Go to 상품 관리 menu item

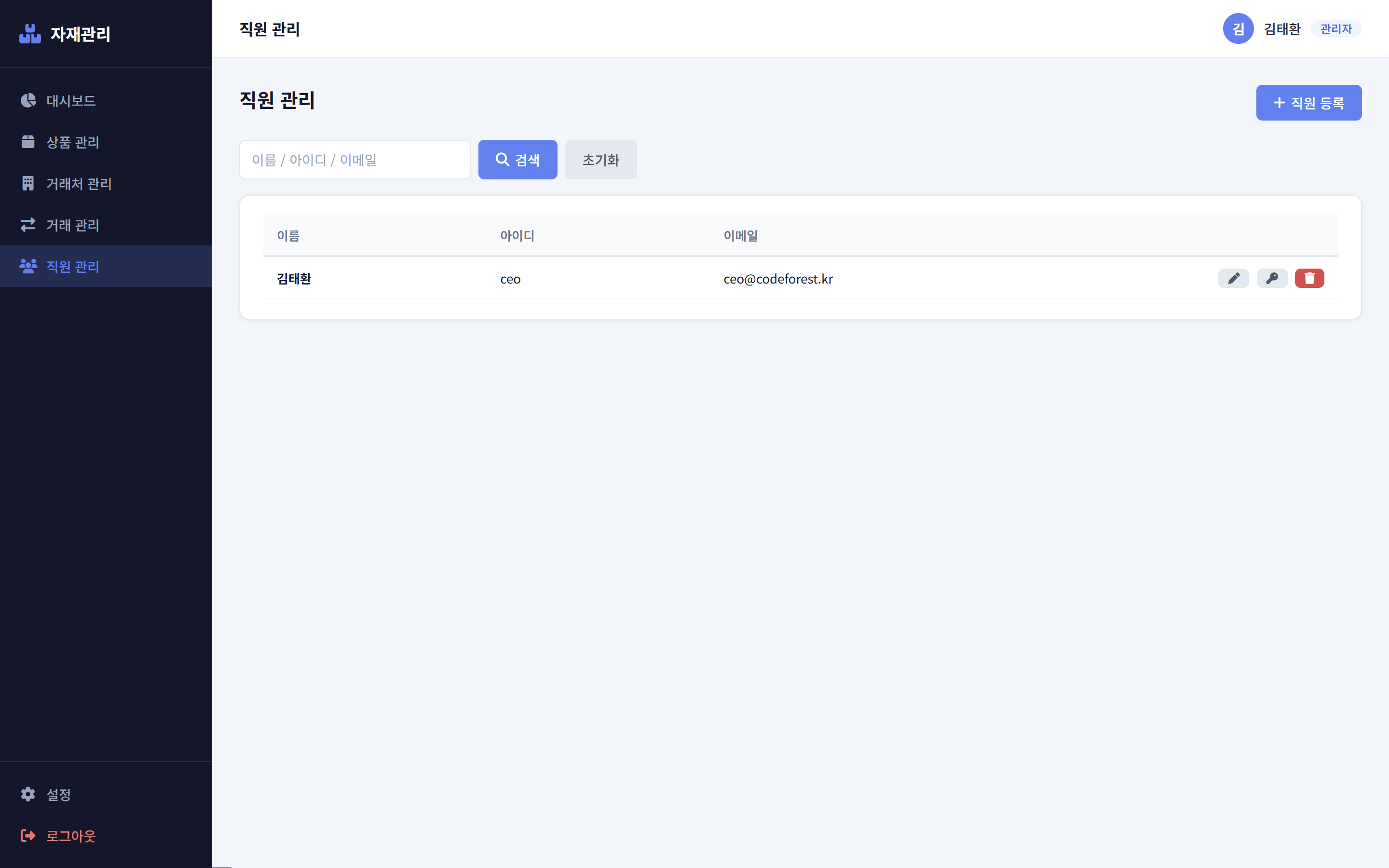(x=106, y=142)
